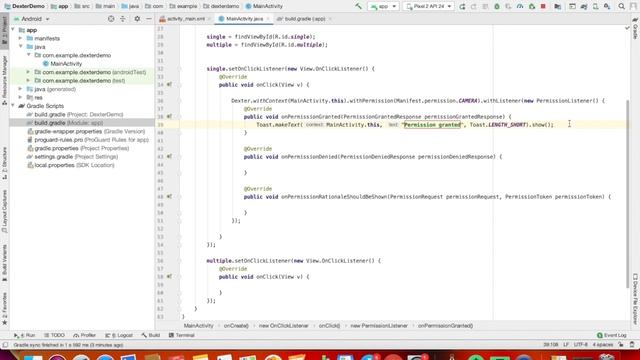640x360 pixels.
Task: Expand the res folder
Action: 20,98
